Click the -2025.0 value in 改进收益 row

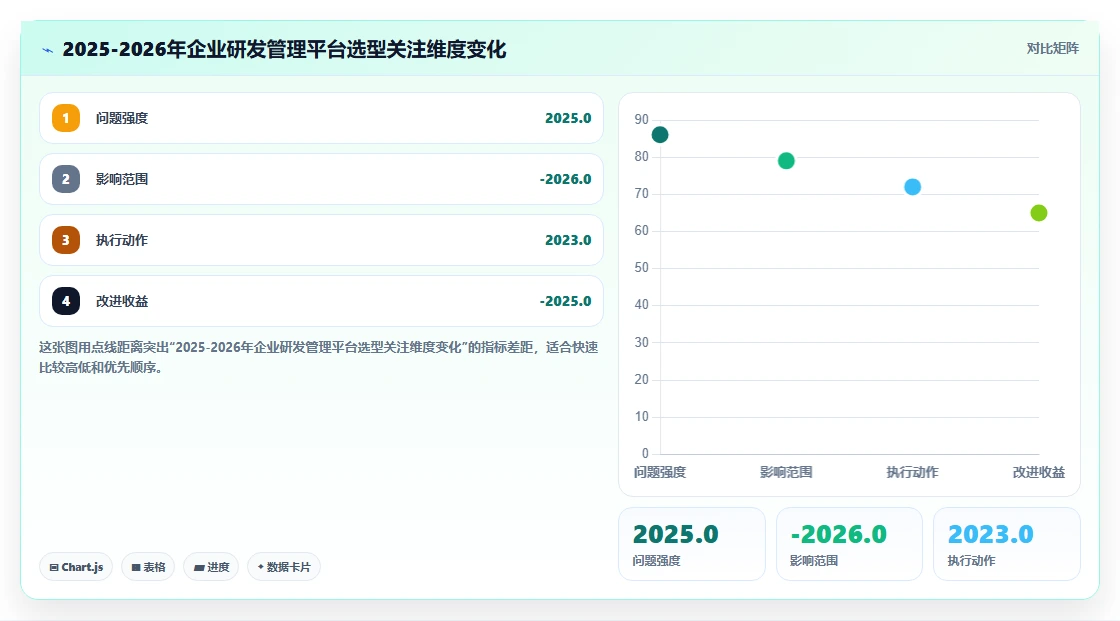point(565,301)
